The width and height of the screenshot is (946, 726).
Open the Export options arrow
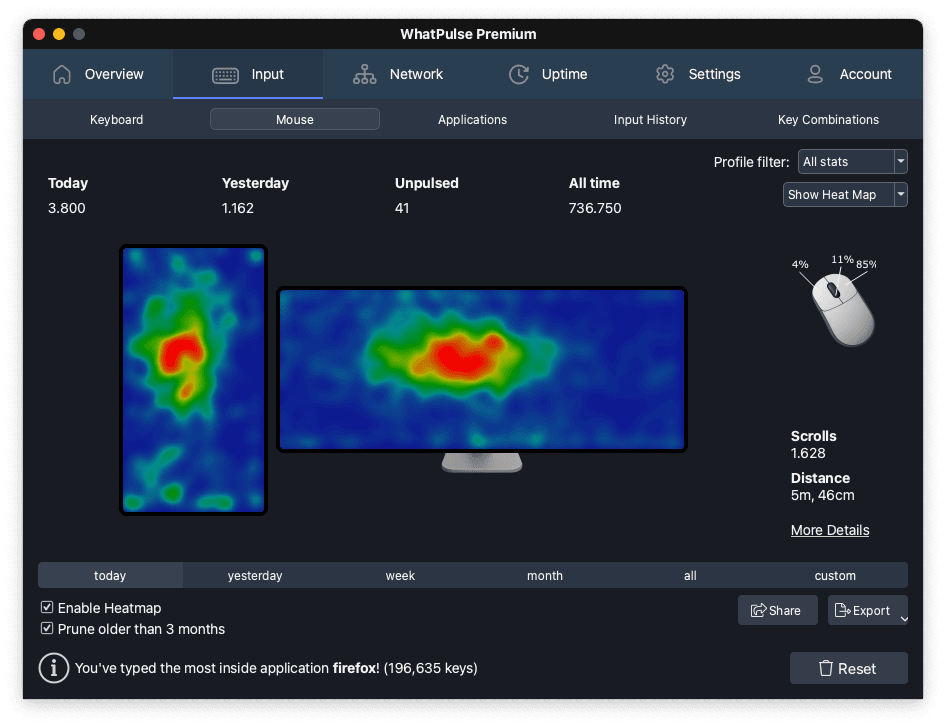point(903,618)
